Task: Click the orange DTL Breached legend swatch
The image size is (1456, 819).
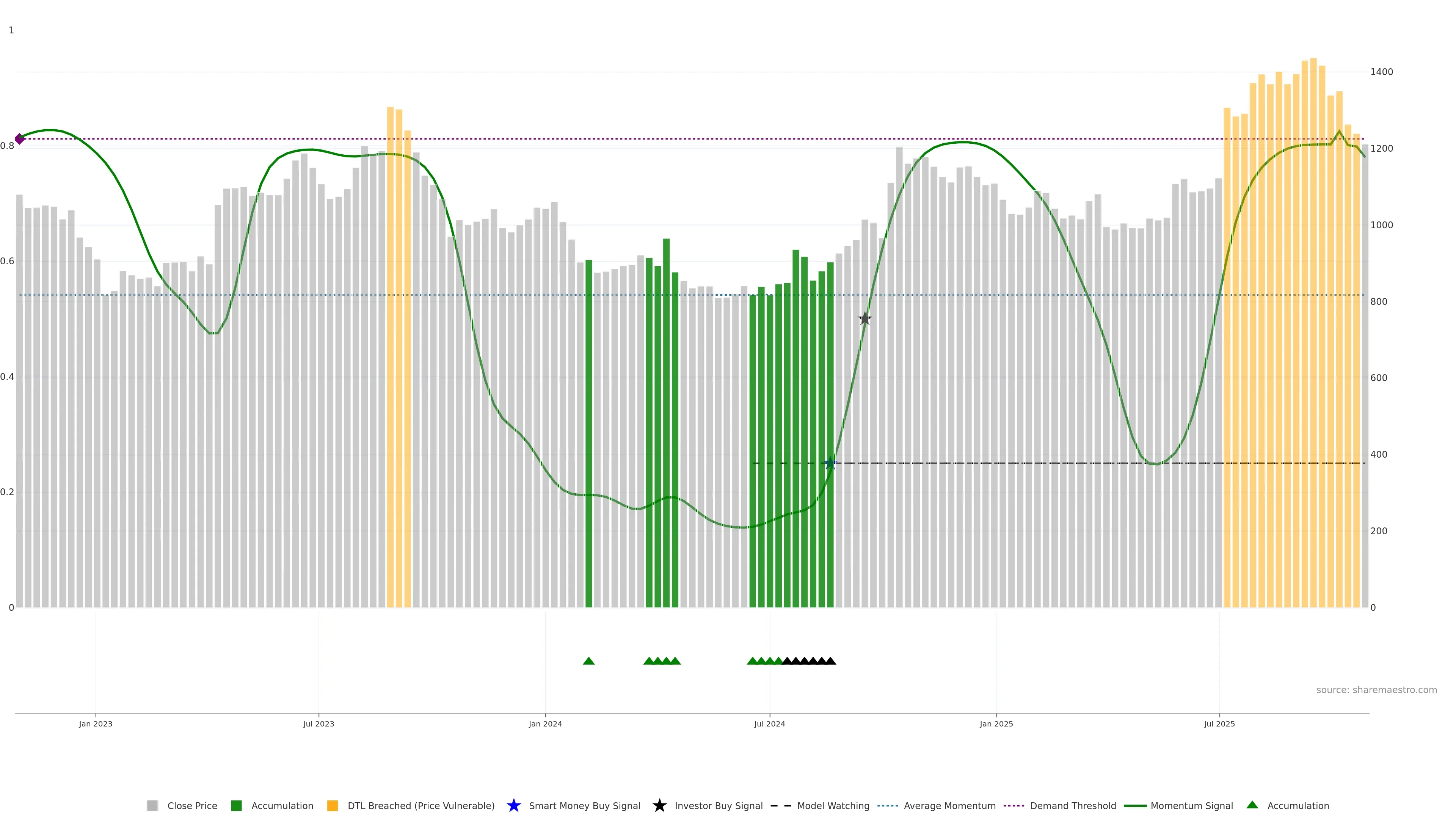Action: pos(333,806)
